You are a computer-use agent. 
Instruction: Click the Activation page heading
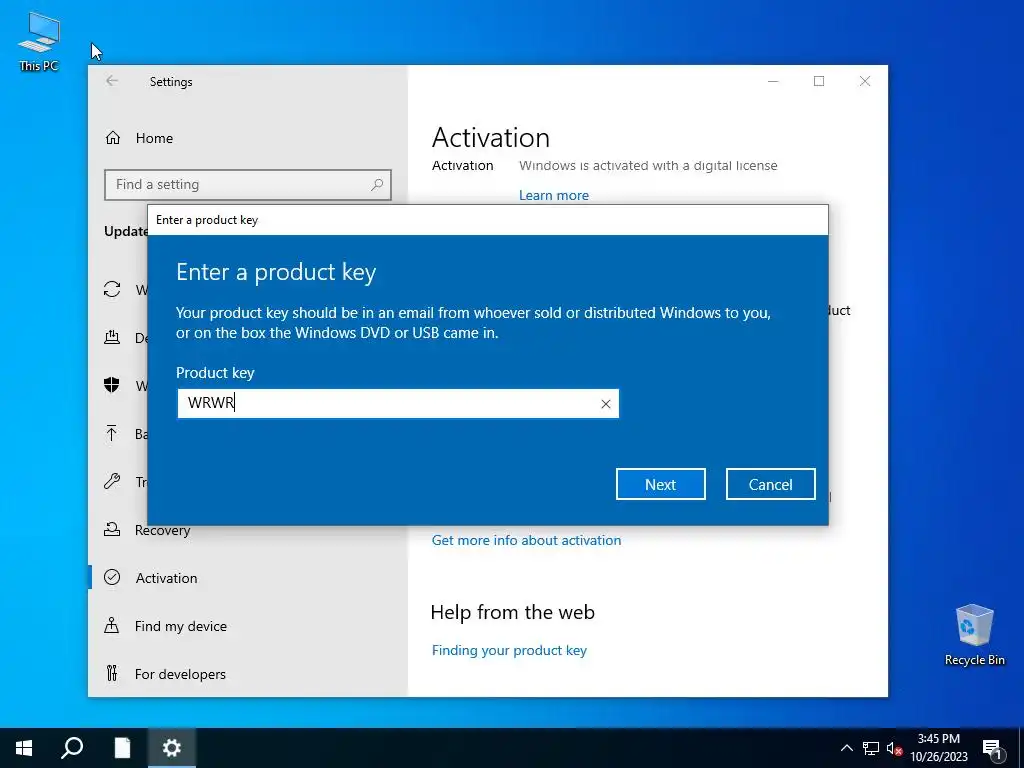click(x=491, y=138)
